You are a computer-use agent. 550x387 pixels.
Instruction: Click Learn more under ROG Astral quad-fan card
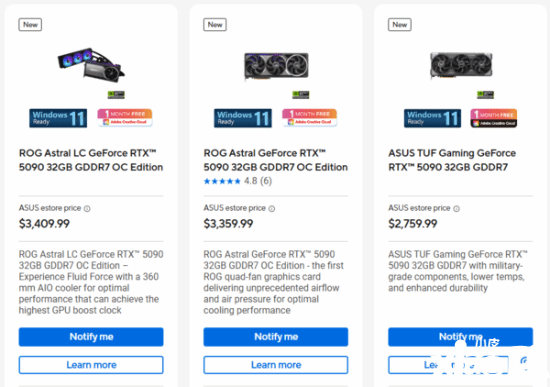(x=276, y=365)
